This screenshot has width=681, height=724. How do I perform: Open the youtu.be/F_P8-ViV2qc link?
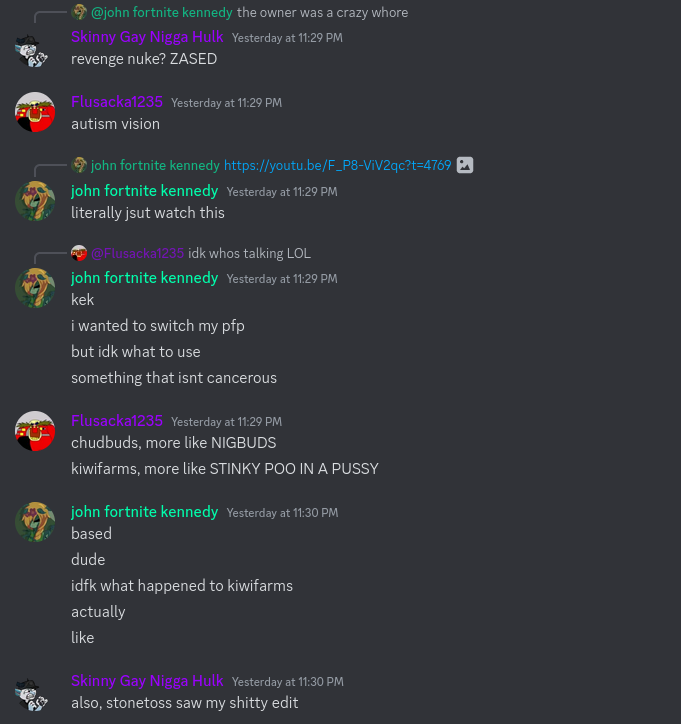337,165
